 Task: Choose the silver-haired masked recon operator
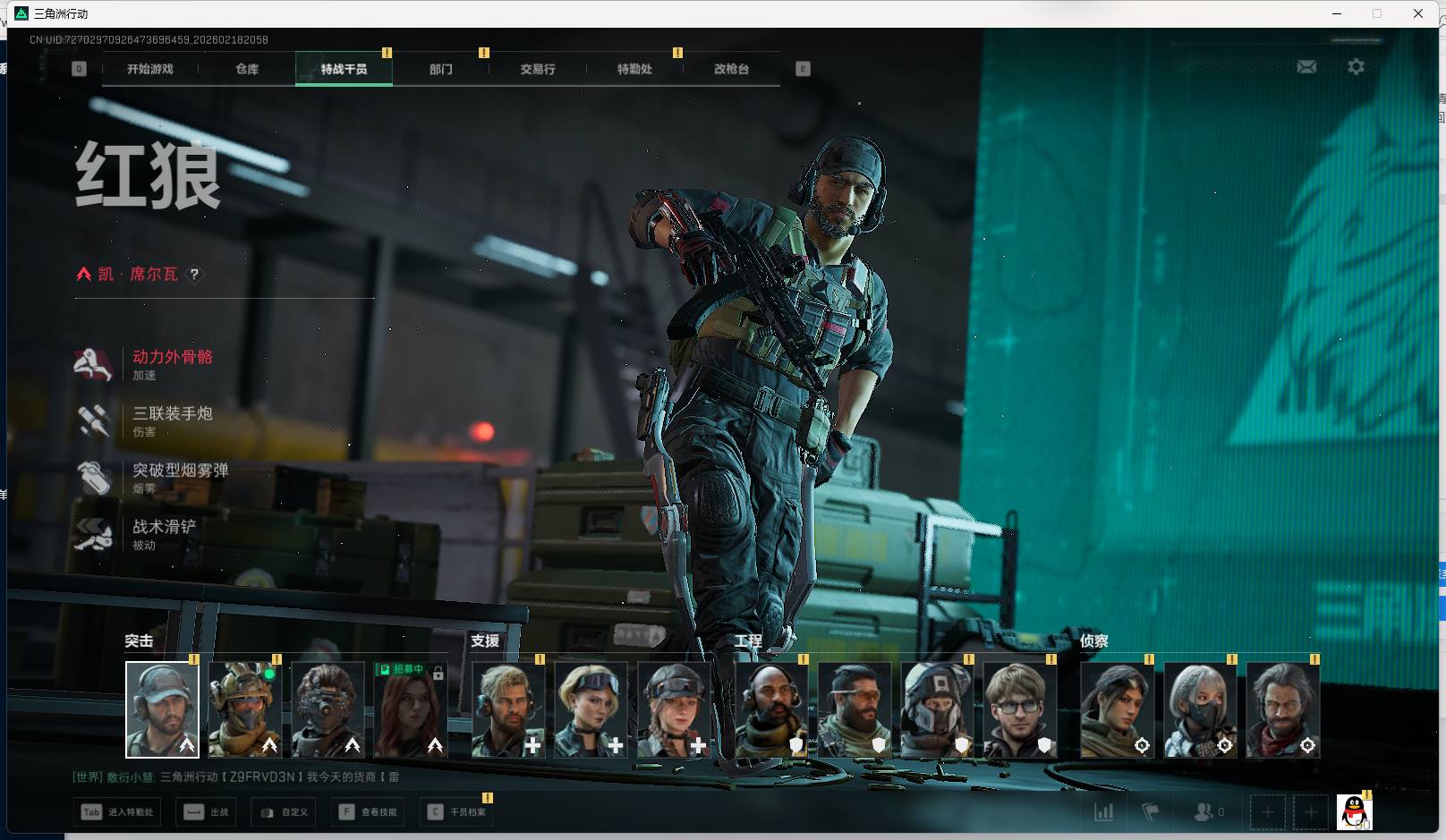[x=1200, y=709]
